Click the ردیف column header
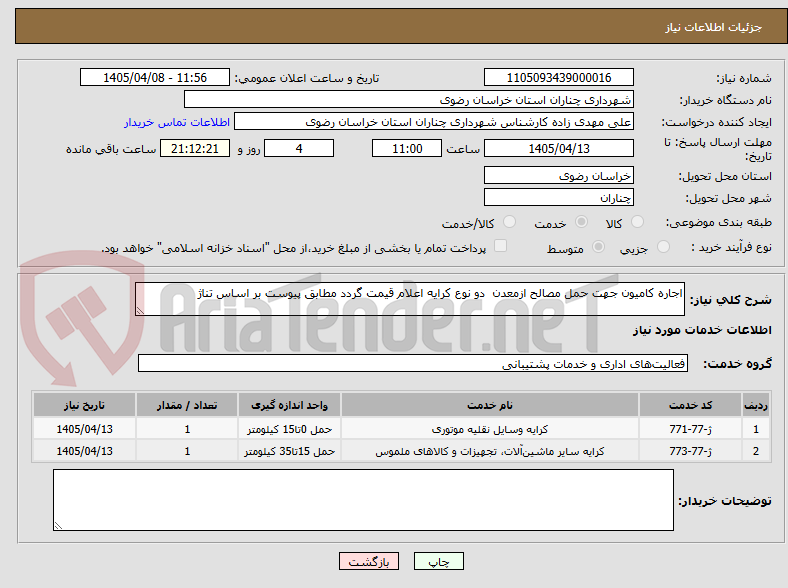The width and height of the screenshot is (788, 588). [756, 405]
